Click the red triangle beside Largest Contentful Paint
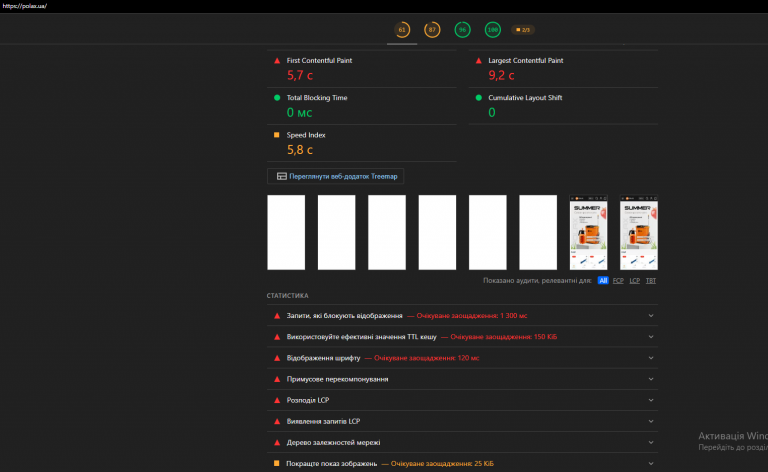 coord(479,61)
